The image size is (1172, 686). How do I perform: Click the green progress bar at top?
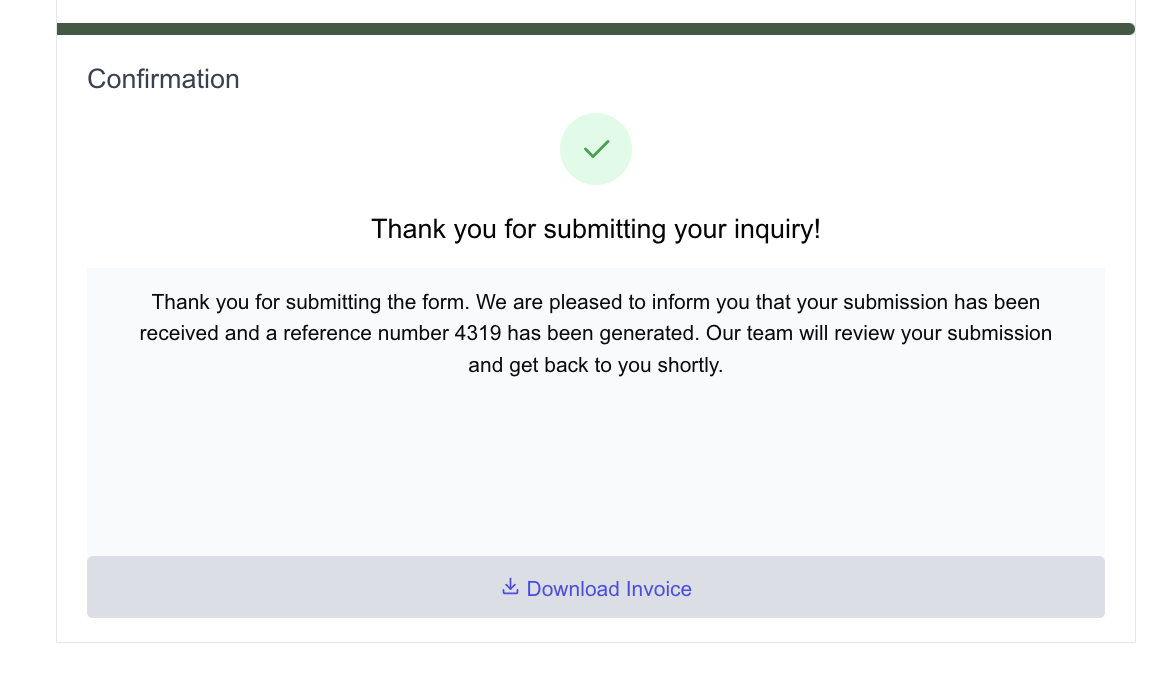coord(595,29)
